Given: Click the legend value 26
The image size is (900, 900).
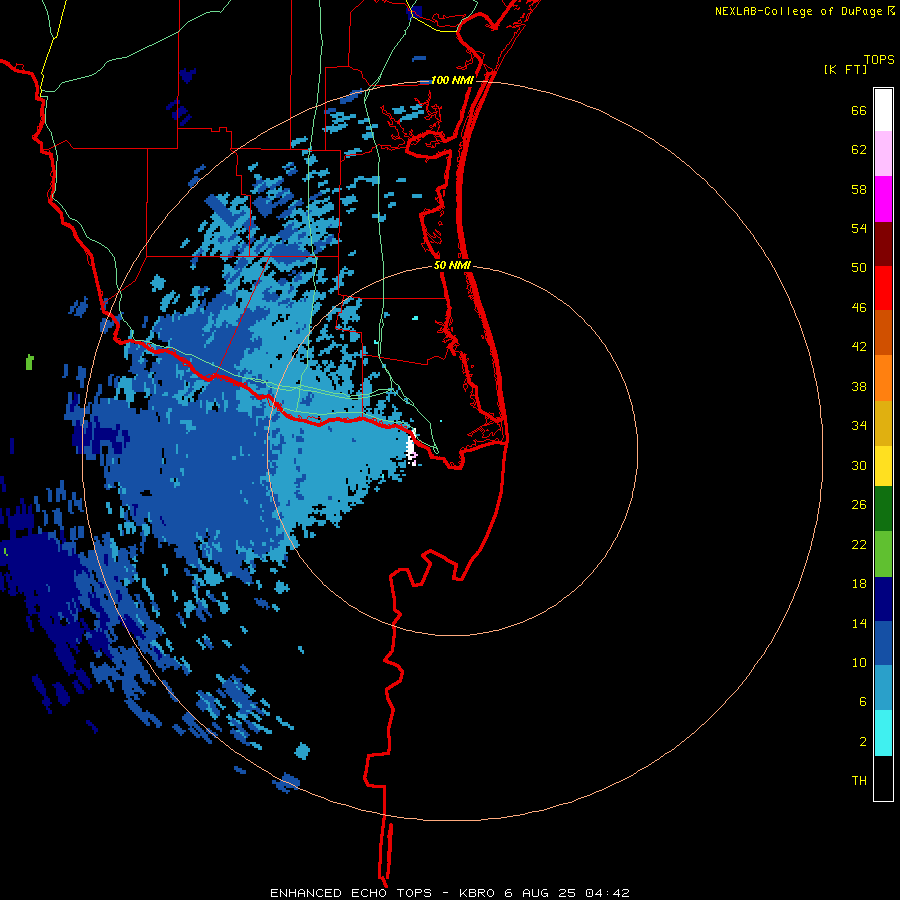Looking at the screenshot, I should (859, 505).
